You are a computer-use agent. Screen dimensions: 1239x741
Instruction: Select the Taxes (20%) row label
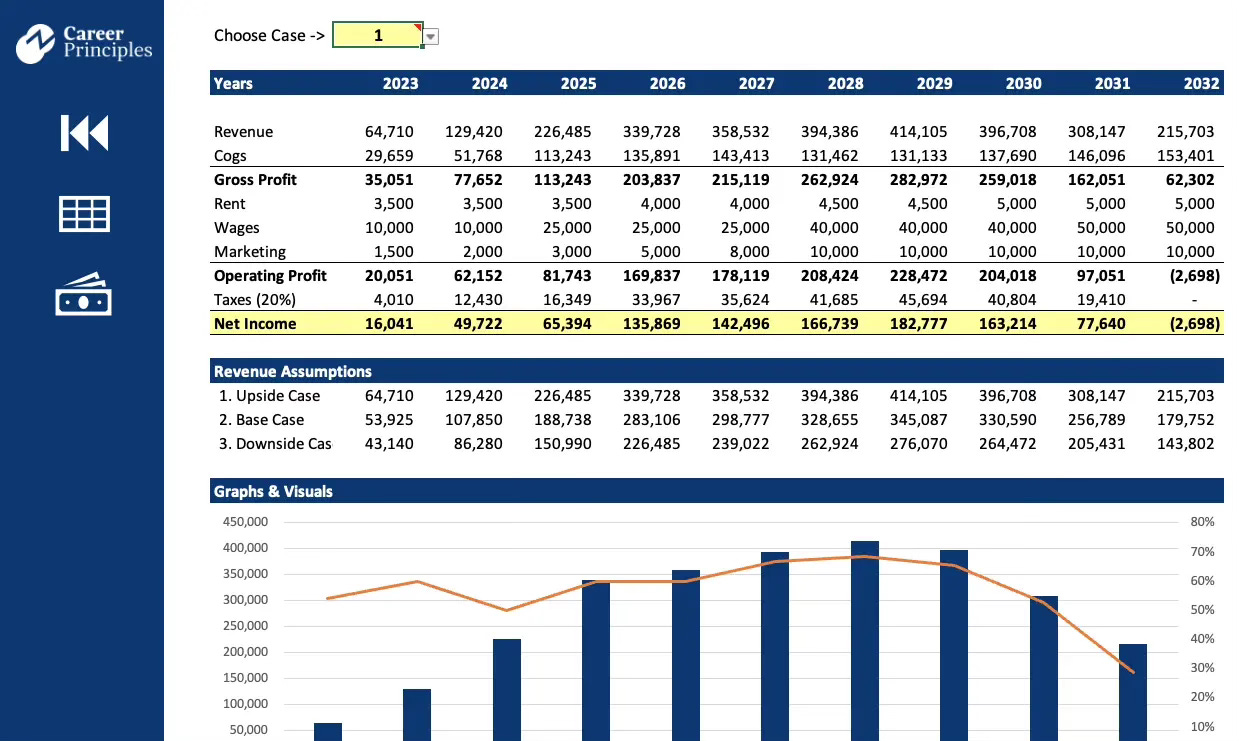pyautogui.click(x=255, y=299)
